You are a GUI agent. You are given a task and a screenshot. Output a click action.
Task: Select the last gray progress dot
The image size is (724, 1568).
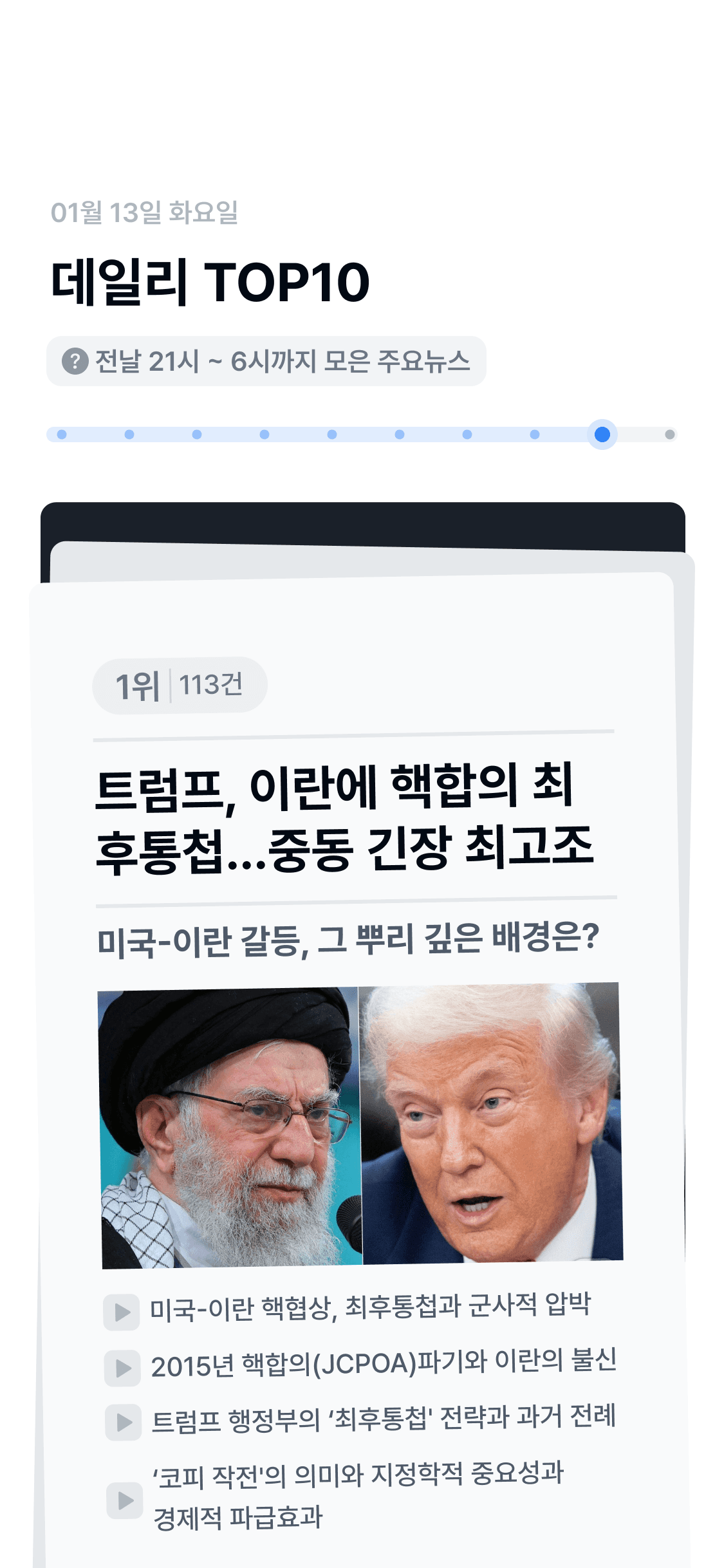click(x=670, y=434)
